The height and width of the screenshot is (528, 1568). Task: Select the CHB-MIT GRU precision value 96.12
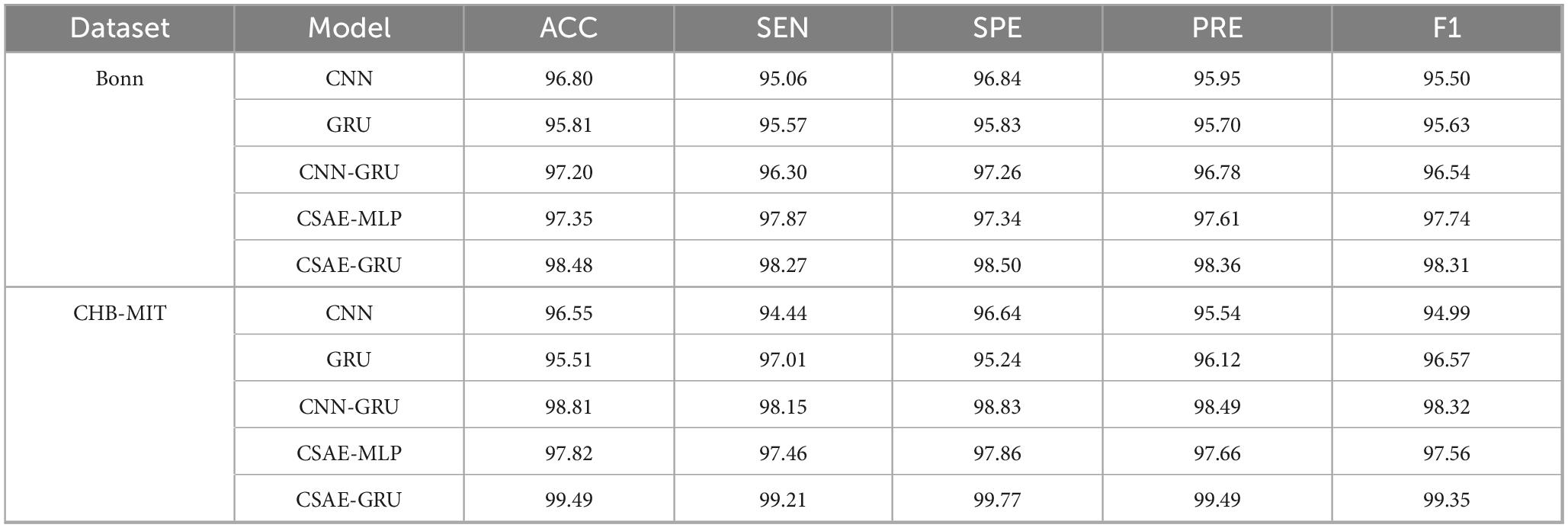(1217, 360)
